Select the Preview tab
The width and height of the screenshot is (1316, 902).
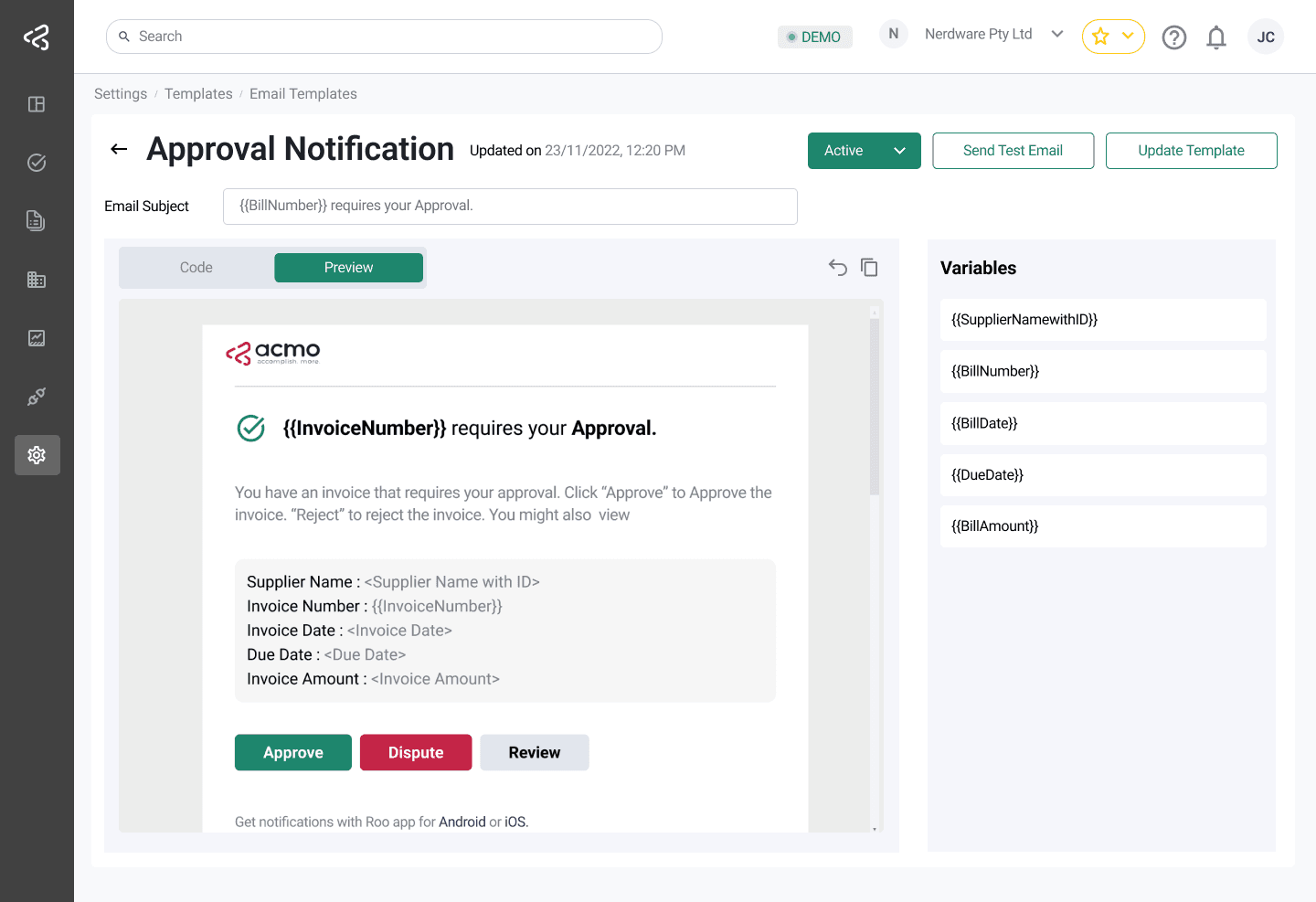348,267
